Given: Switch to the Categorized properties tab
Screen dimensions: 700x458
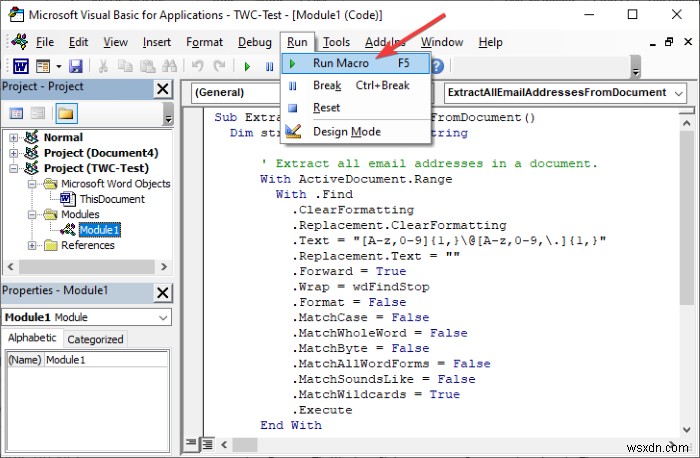Looking at the screenshot, I should tap(95, 339).
